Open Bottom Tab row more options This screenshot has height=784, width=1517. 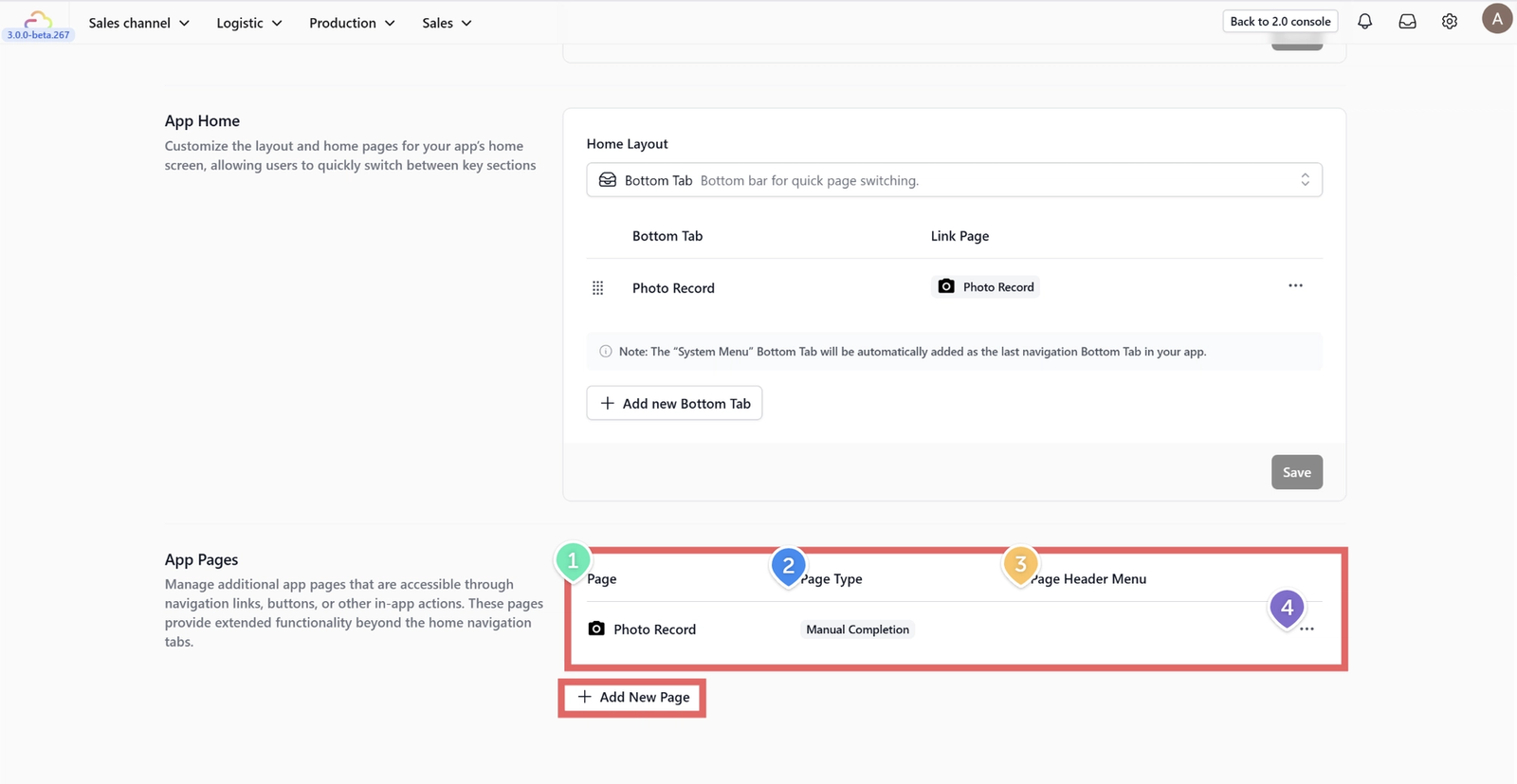click(1295, 285)
